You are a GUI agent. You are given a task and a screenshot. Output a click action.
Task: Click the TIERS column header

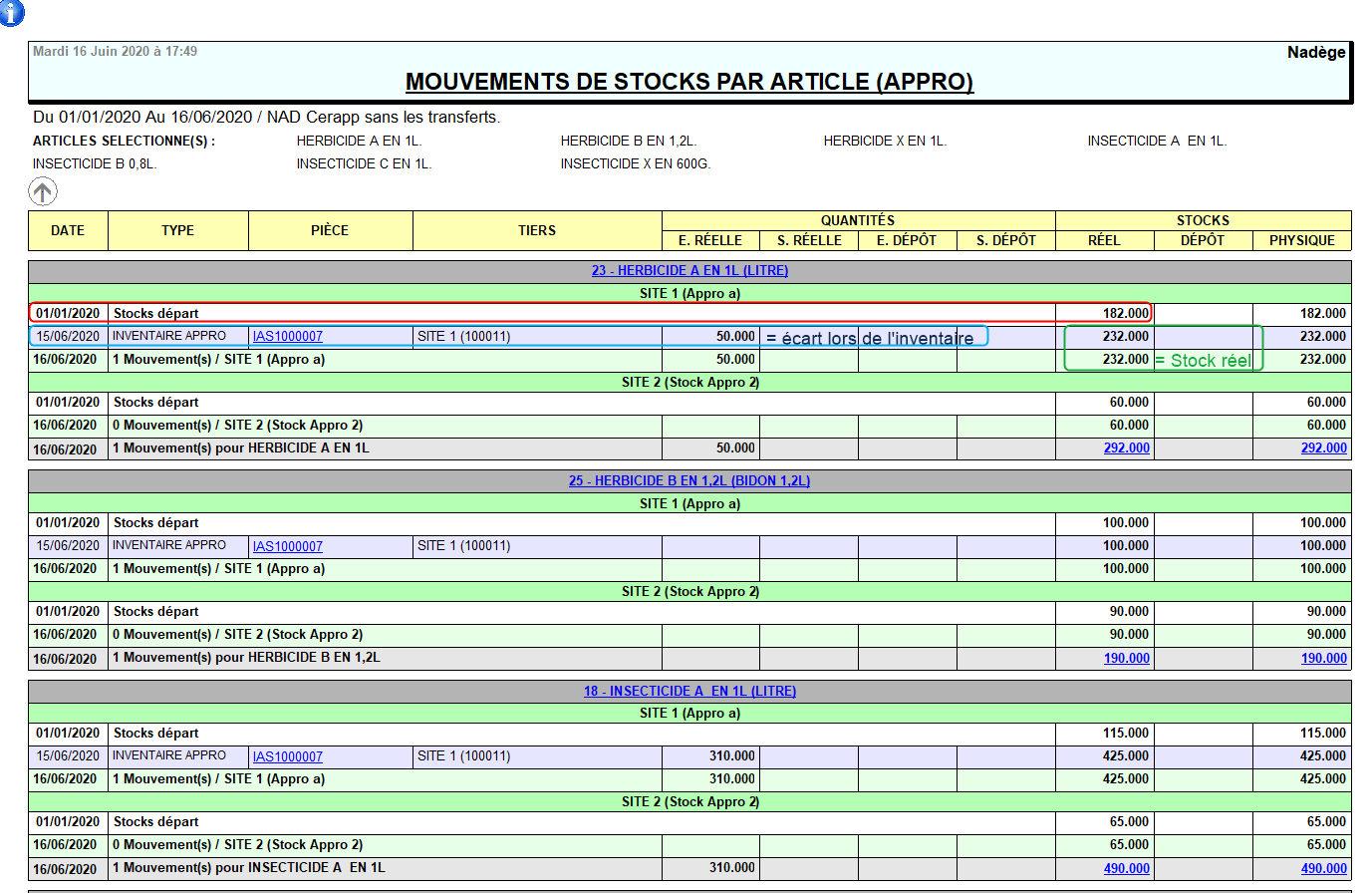537,230
